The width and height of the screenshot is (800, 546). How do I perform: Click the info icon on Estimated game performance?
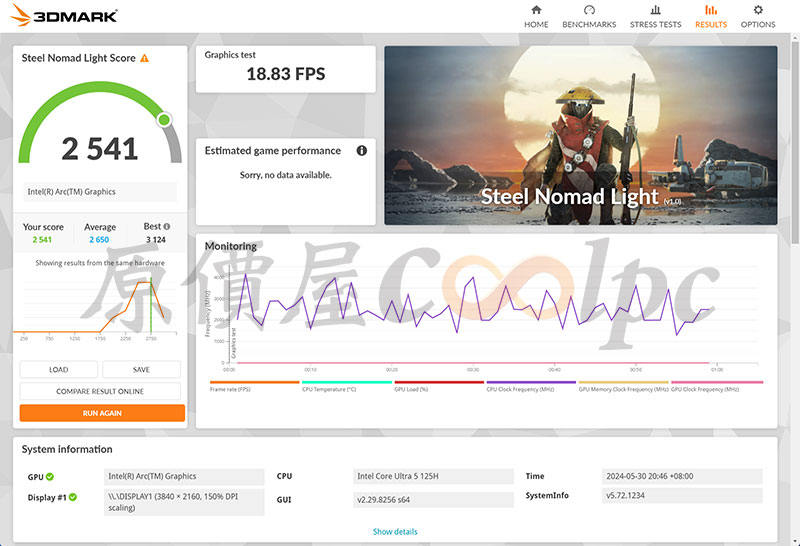tap(362, 151)
